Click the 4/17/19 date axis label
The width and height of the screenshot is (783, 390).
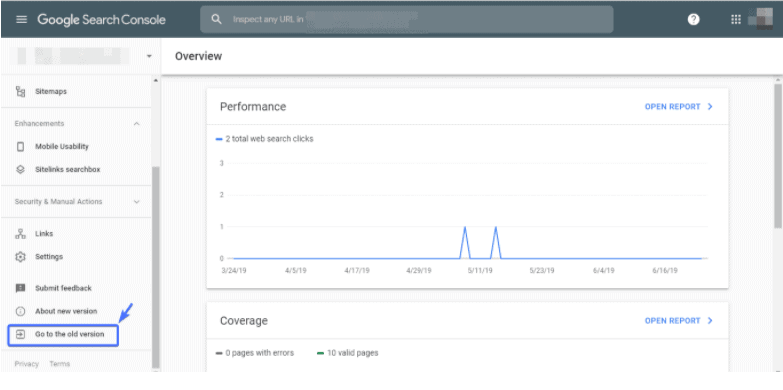point(357,271)
